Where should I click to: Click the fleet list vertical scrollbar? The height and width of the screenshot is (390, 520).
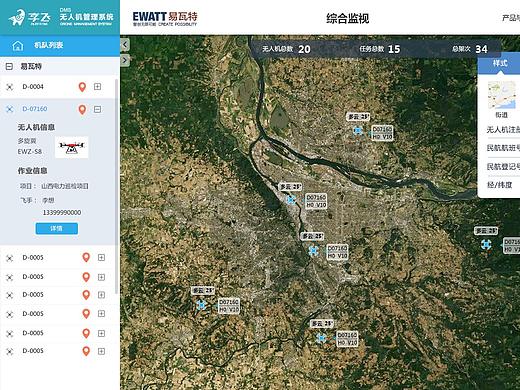coord(116,187)
